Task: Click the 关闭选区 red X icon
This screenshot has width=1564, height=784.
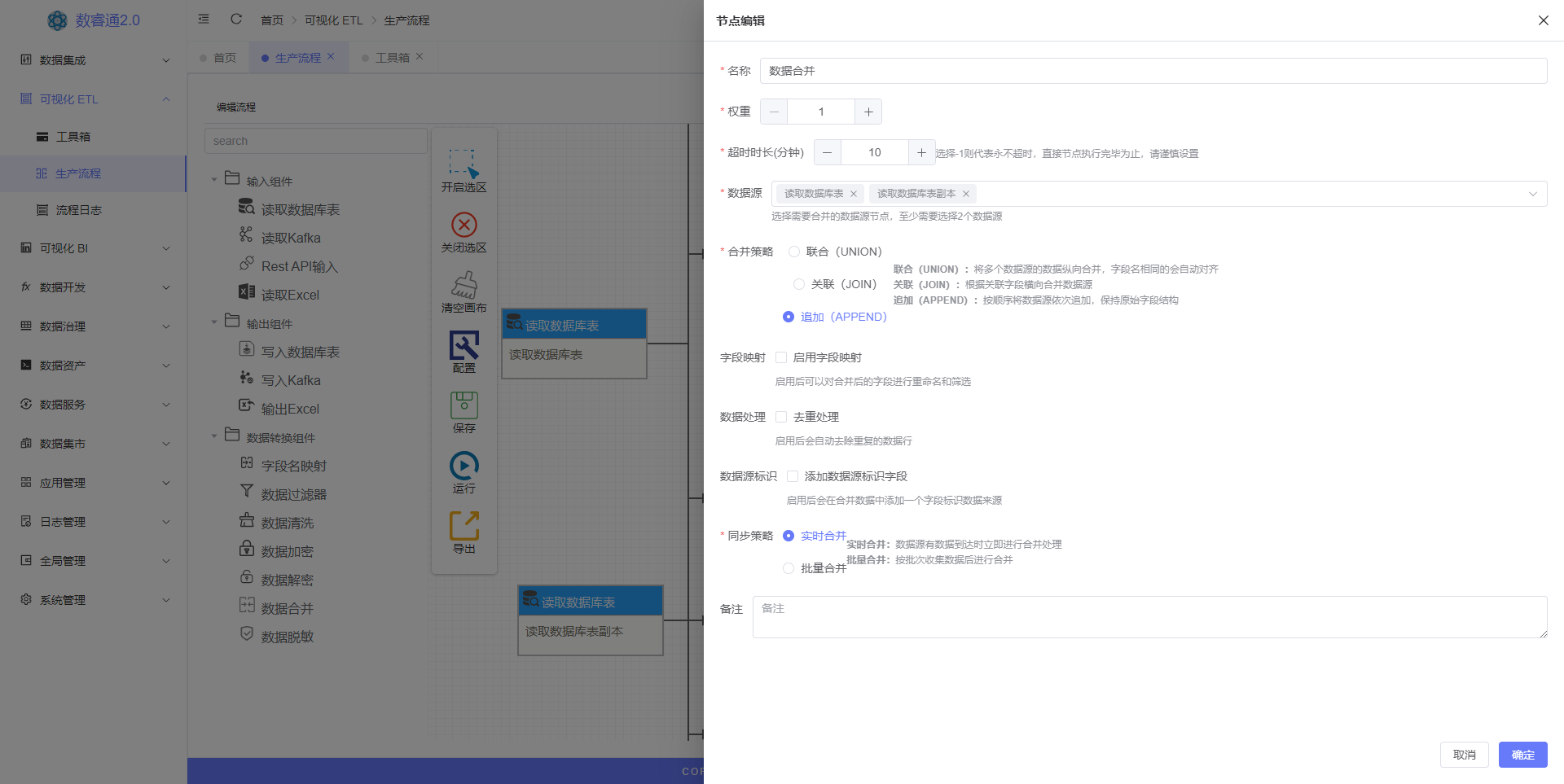Action: point(463,224)
